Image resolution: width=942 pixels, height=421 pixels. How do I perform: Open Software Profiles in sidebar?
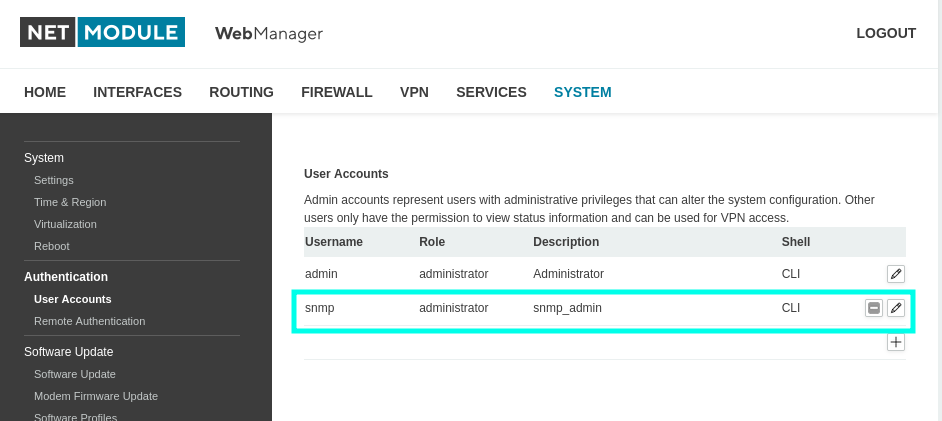(x=76, y=417)
